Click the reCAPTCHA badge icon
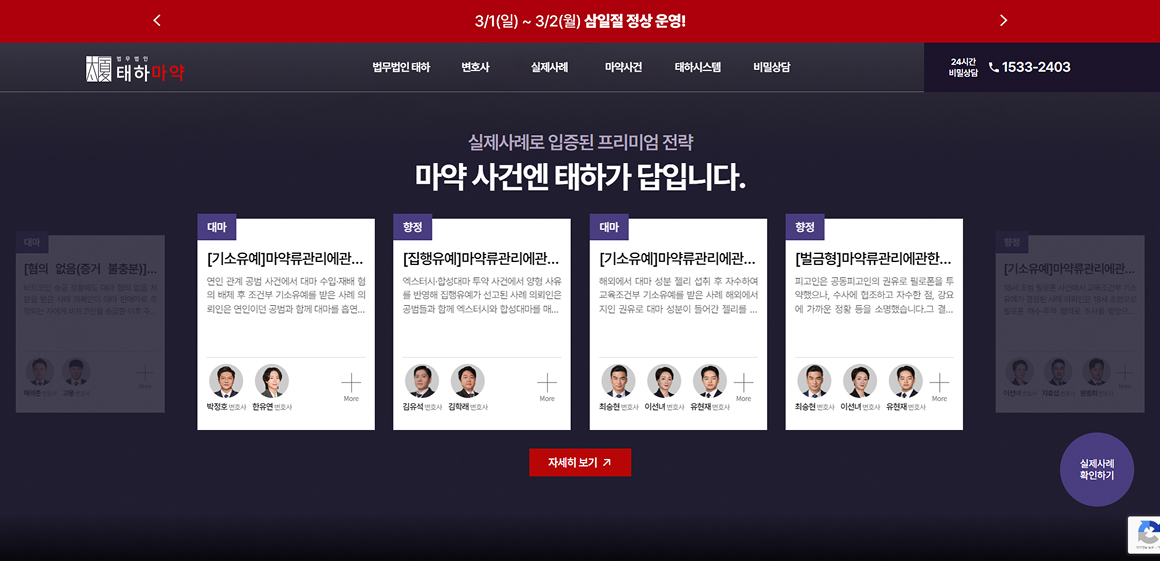 tap(1144, 534)
